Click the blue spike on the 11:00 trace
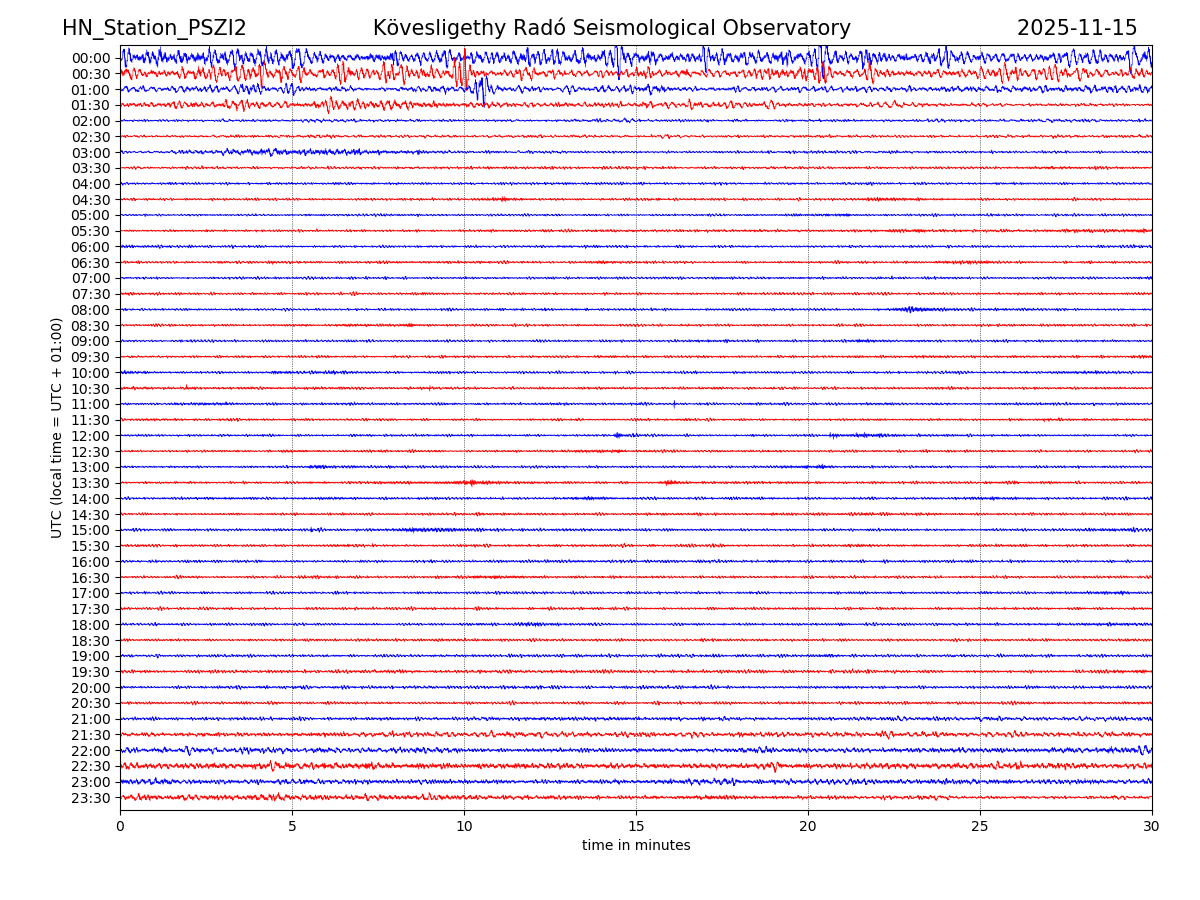Image resolution: width=1200 pixels, height=900 pixels. pyautogui.click(x=674, y=404)
